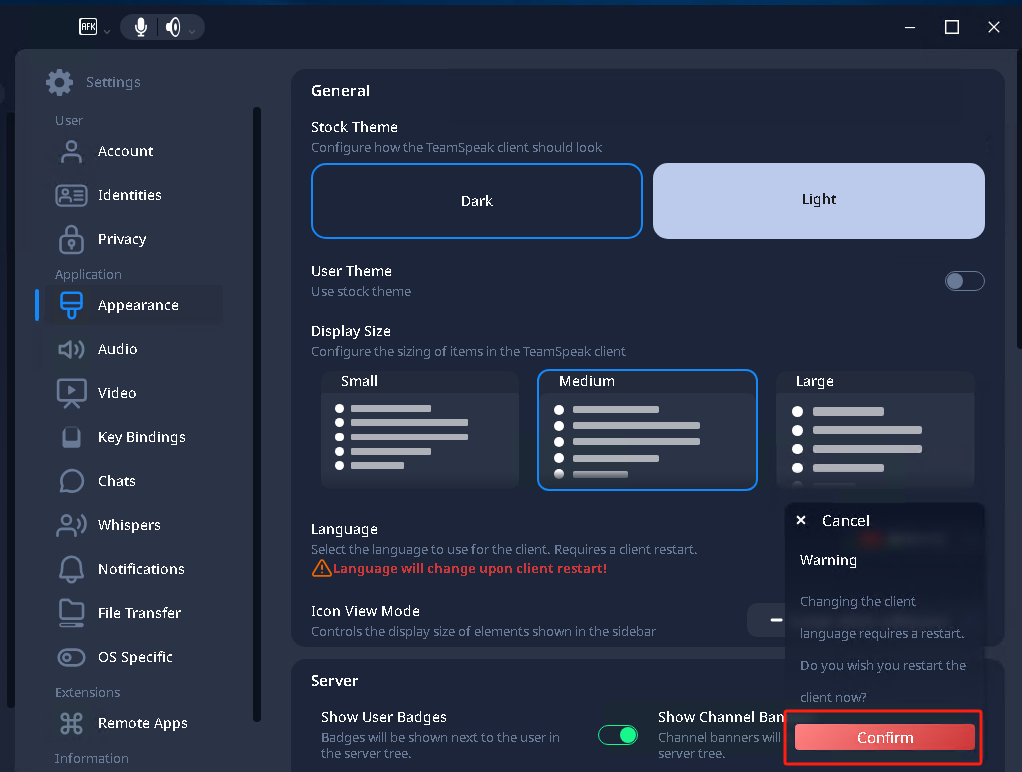Expand the AFK status dropdown arrow
Viewport: 1022px width, 772px height.
[x=107, y=31]
